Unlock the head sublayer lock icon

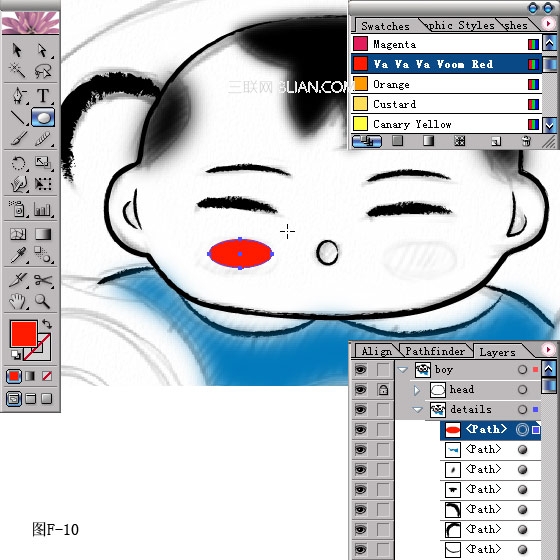pos(383,390)
